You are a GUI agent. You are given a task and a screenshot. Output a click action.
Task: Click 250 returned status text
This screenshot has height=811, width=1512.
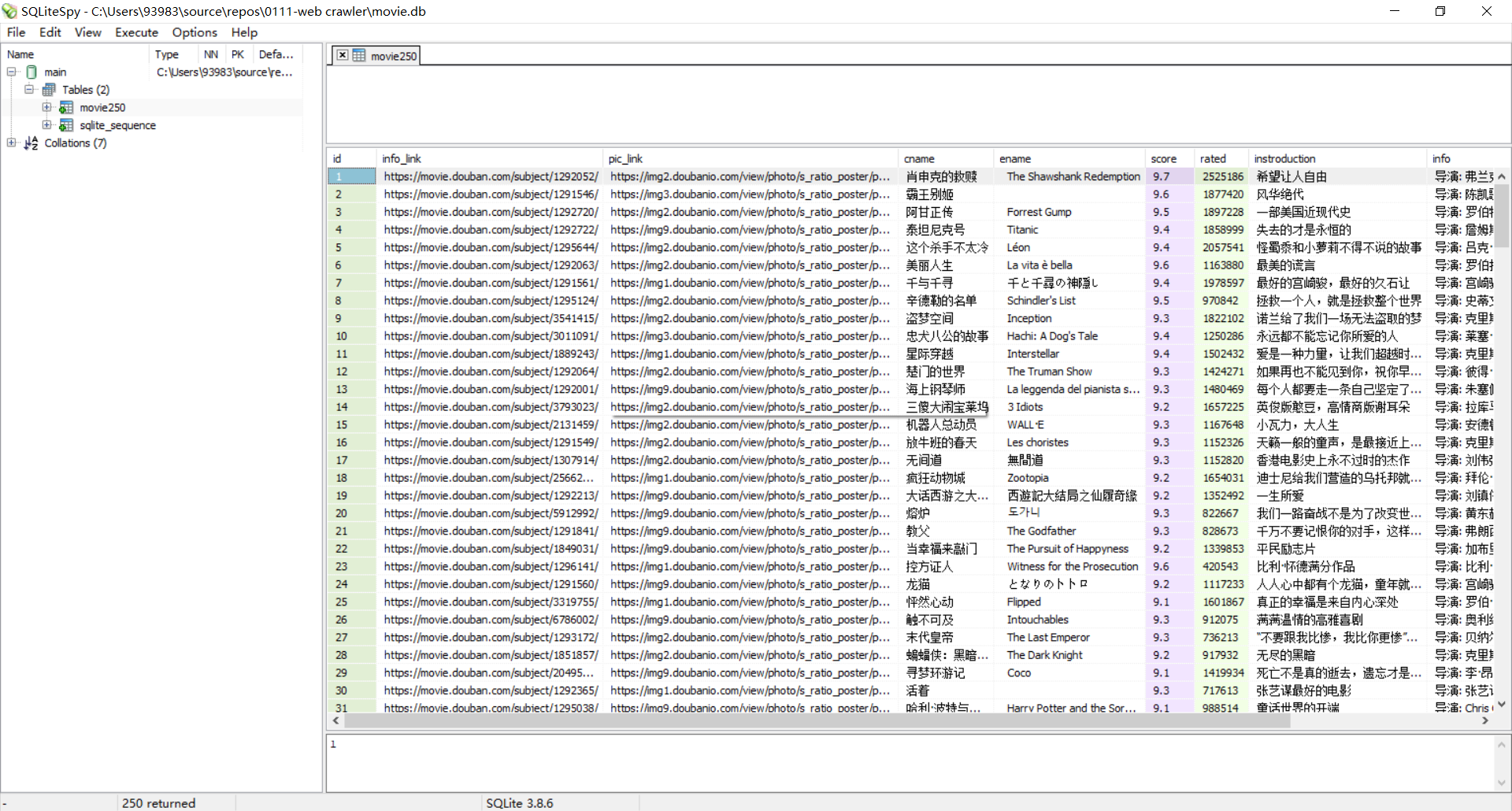point(158,803)
